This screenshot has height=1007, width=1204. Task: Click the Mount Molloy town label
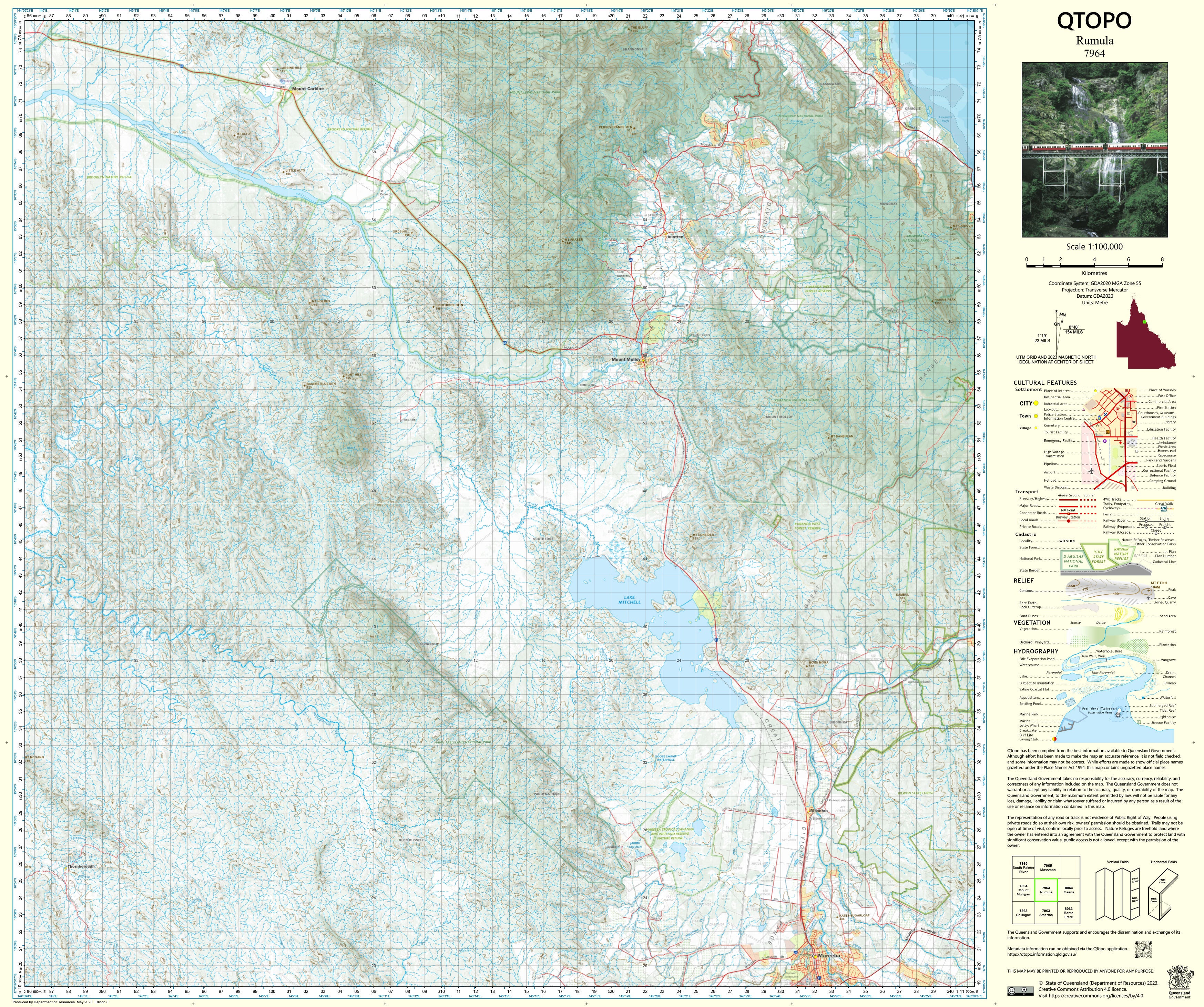(x=625, y=359)
